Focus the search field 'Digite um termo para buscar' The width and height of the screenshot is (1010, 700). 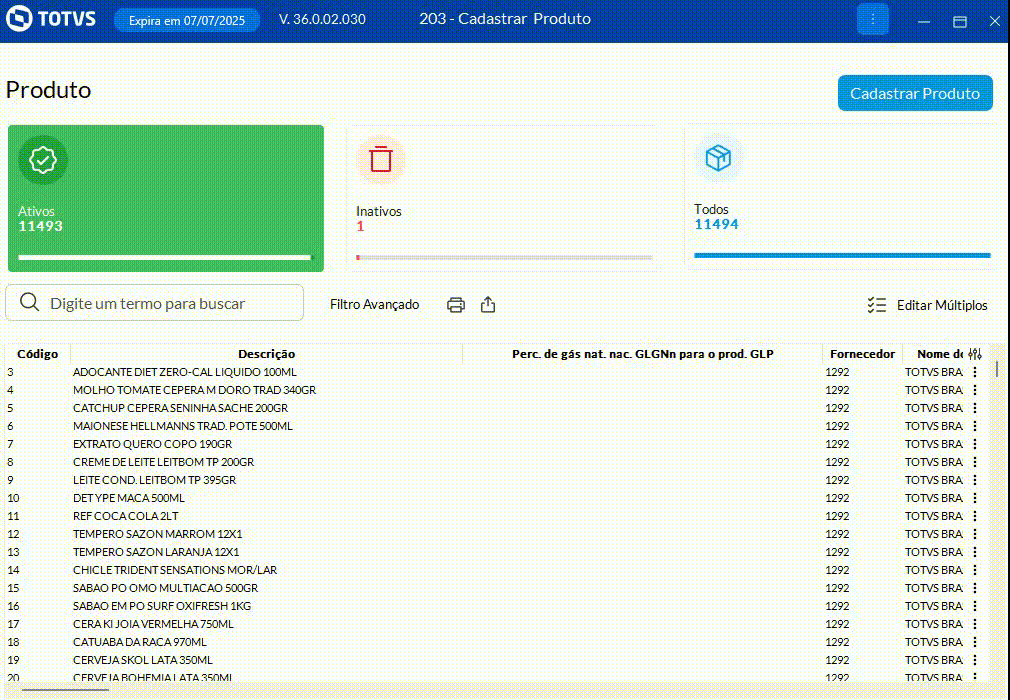pyautogui.click(x=155, y=303)
